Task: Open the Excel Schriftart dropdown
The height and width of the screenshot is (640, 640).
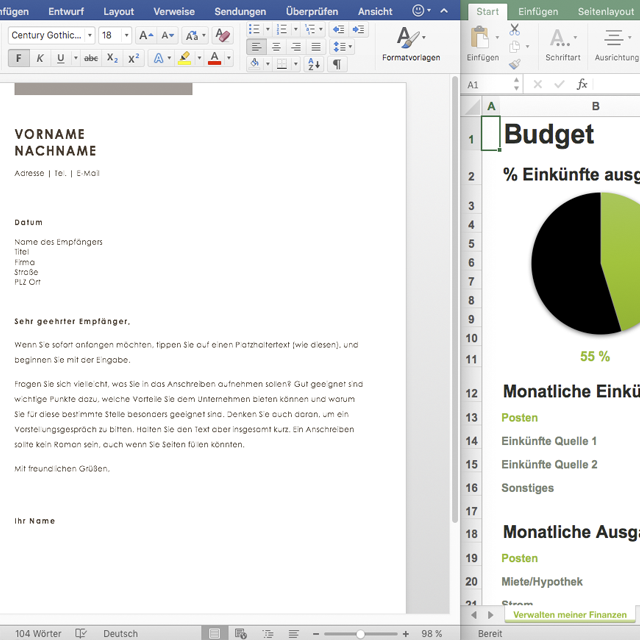Action: pyautogui.click(x=562, y=43)
